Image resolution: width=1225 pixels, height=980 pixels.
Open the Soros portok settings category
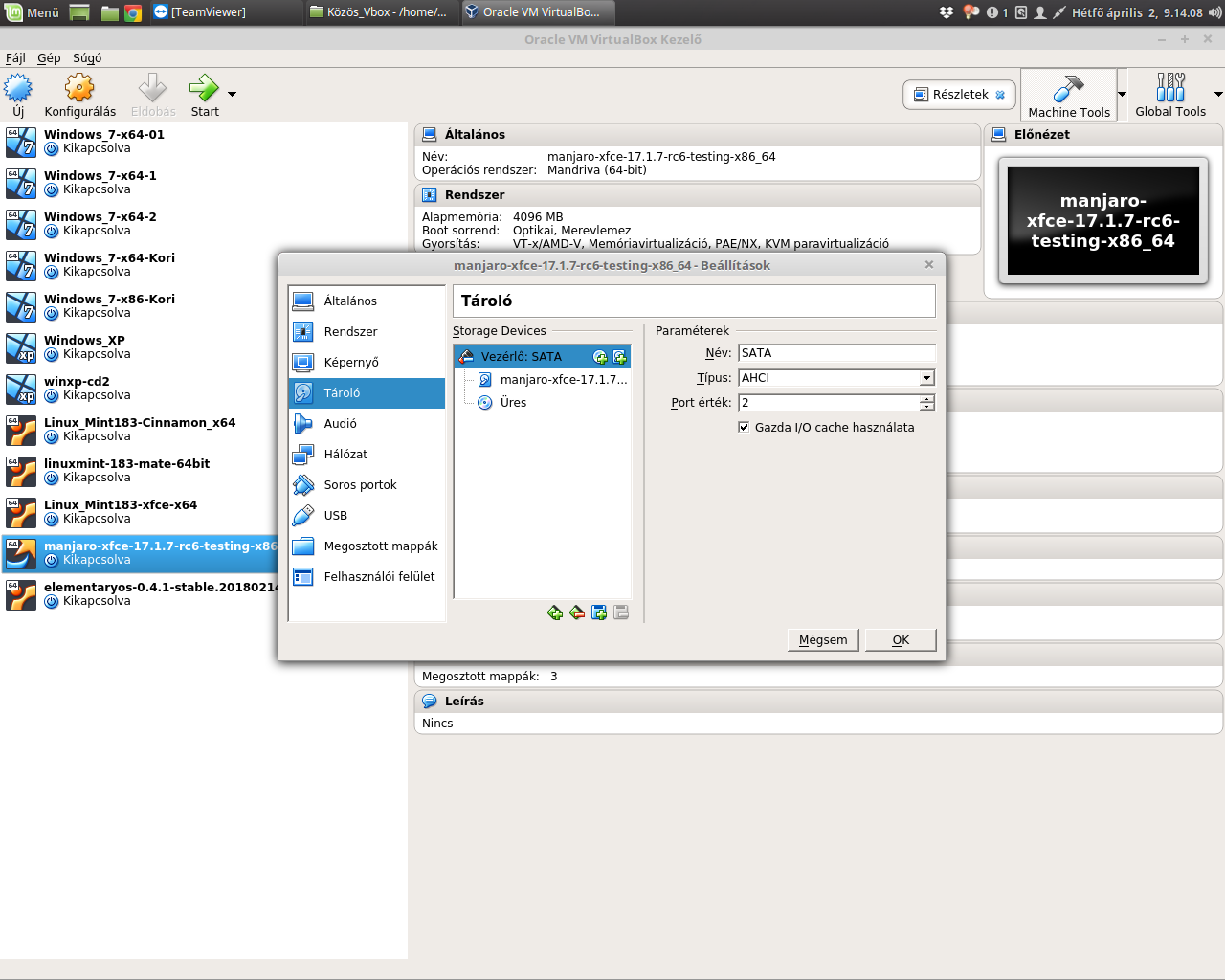367,485
